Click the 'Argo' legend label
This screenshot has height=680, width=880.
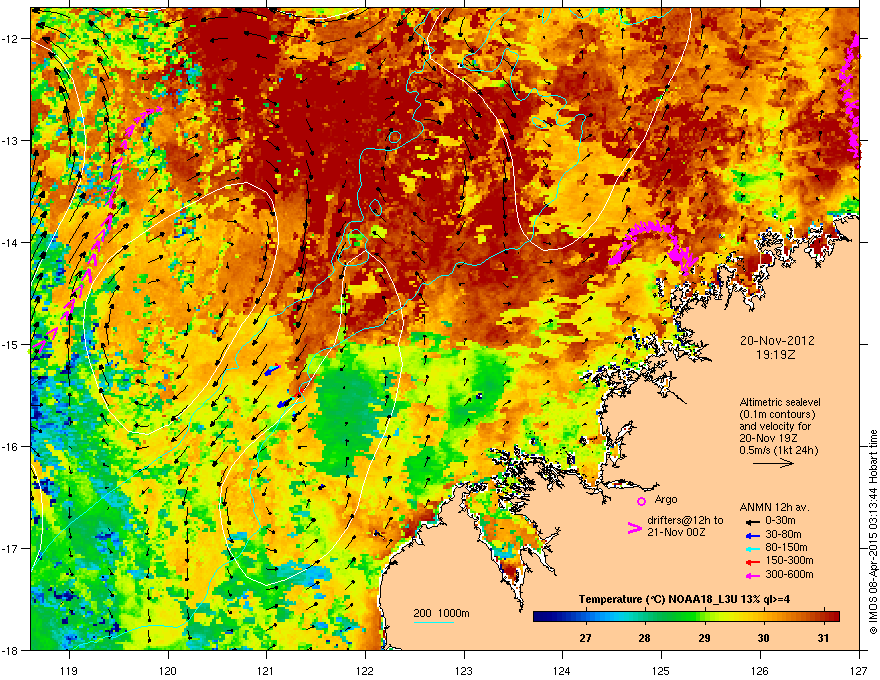coord(666,499)
